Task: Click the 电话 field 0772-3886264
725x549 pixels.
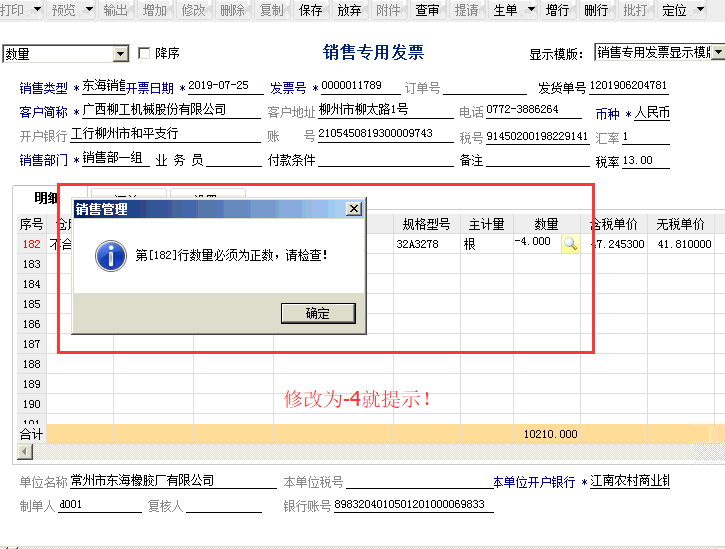Action: point(534,110)
